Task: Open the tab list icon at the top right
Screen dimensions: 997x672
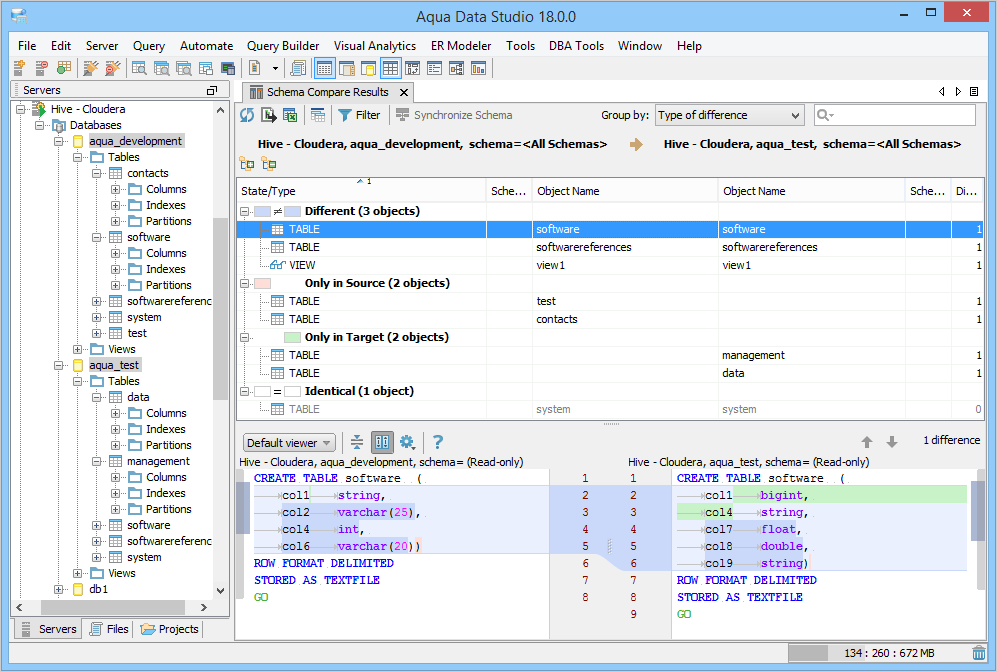Action: 973,92
